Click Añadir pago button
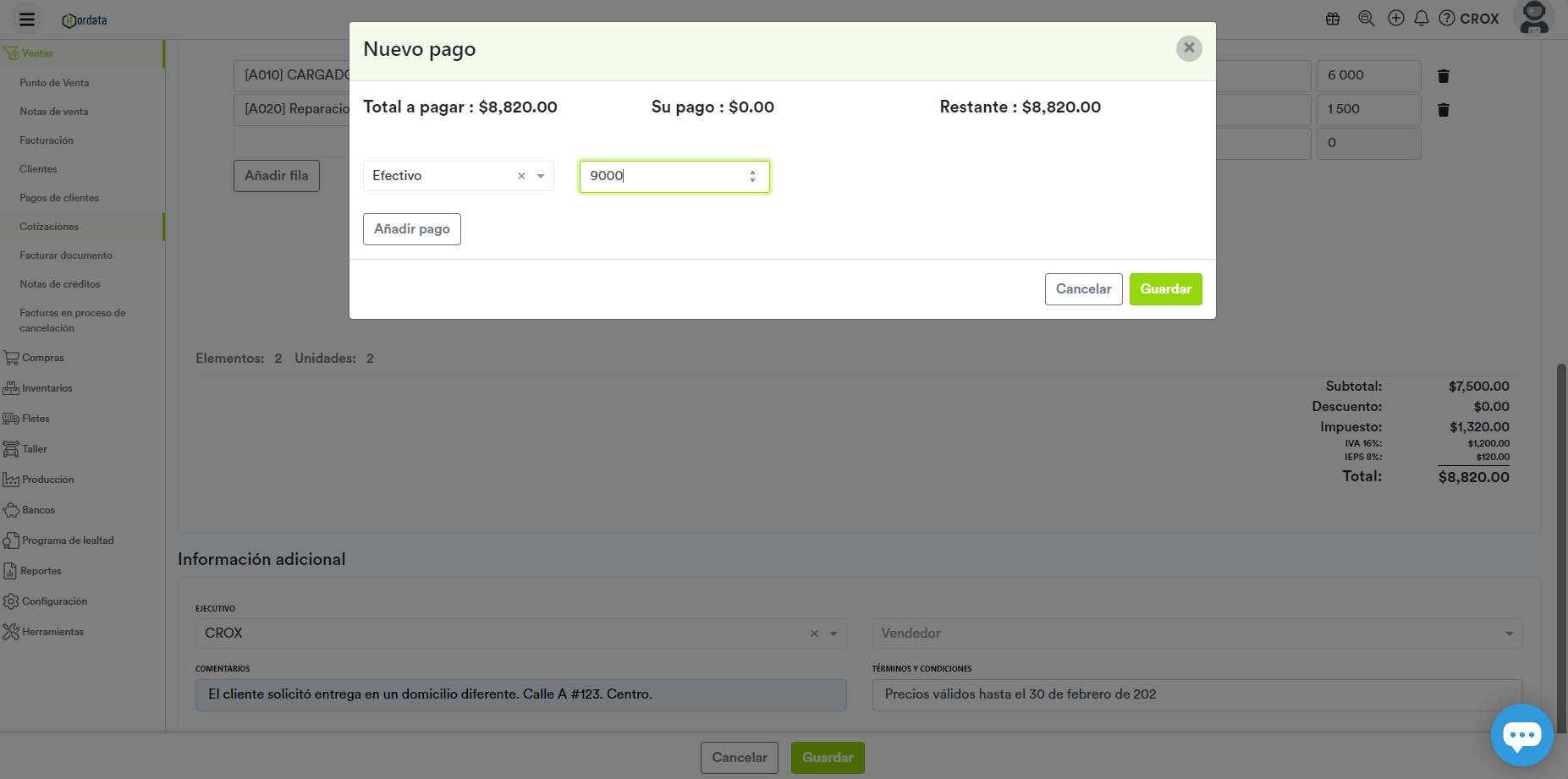 (x=412, y=229)
